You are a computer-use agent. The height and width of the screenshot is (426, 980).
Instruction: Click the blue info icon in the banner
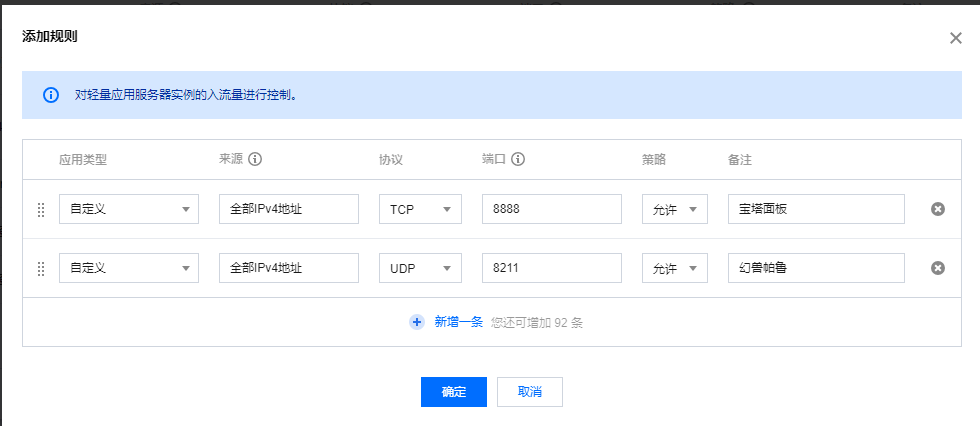click(51, 95)
